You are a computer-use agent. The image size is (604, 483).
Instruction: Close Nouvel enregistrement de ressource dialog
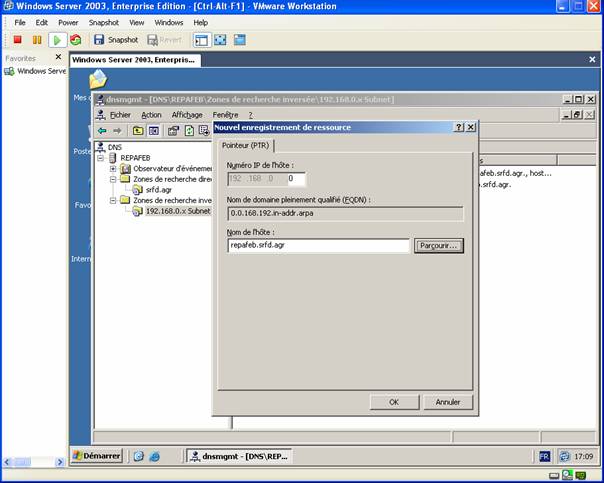(471, 127)
